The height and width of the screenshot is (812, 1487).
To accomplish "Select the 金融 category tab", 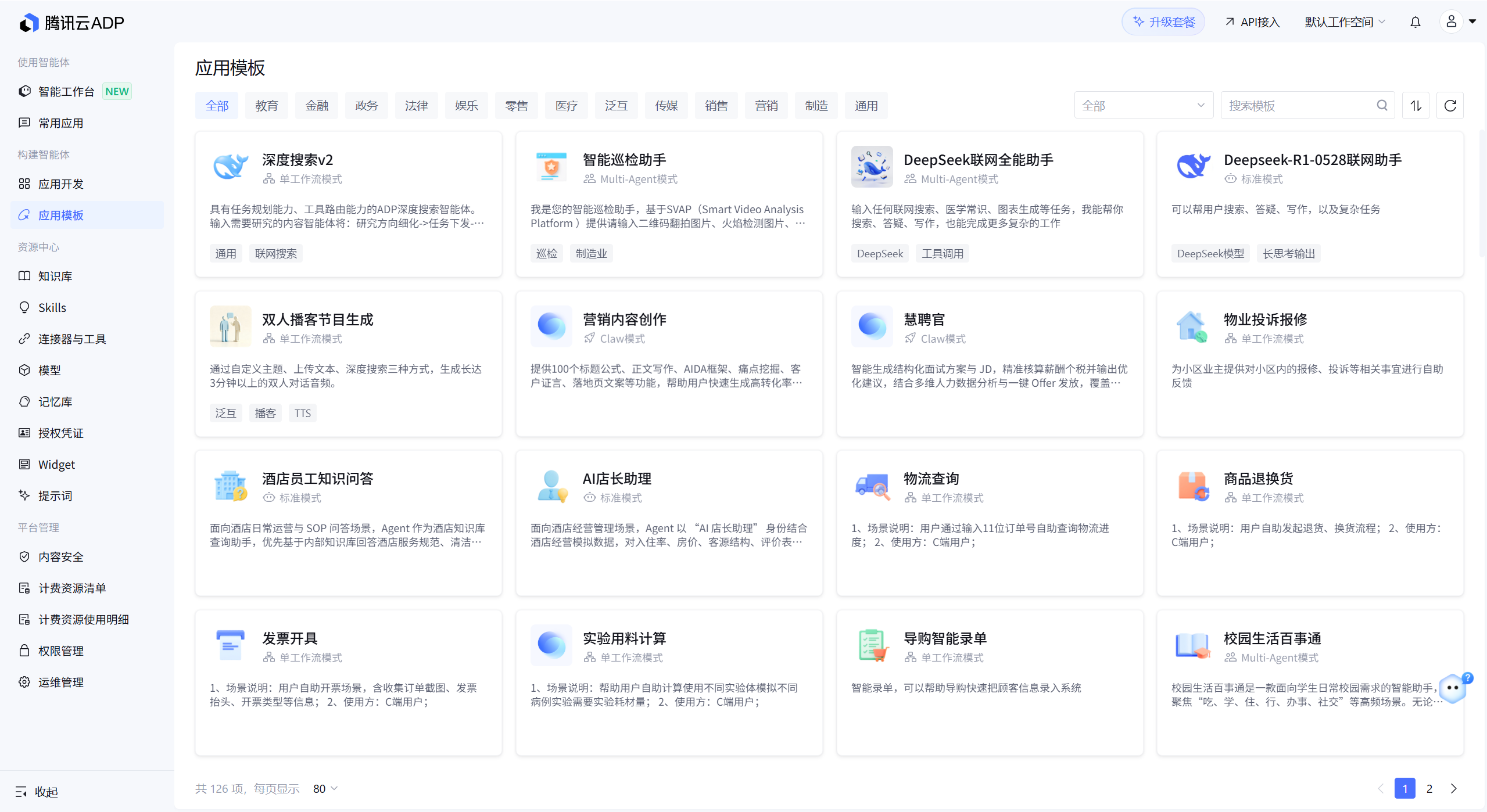I will 317,105.
